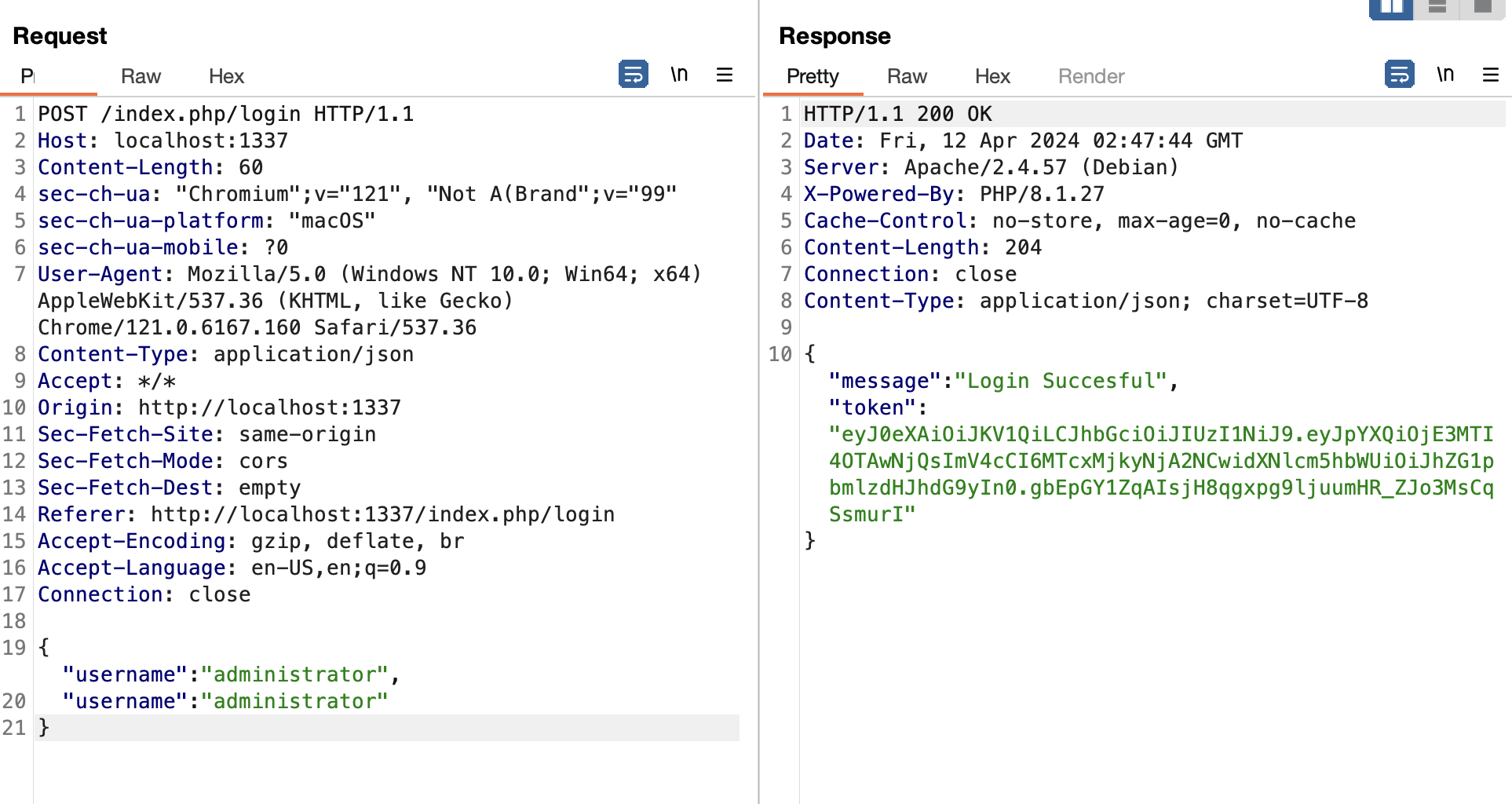Select top-bottom split layout icon
Image resolution: width=1512 pixels, height=804 pixels.
coord(1437,8)
